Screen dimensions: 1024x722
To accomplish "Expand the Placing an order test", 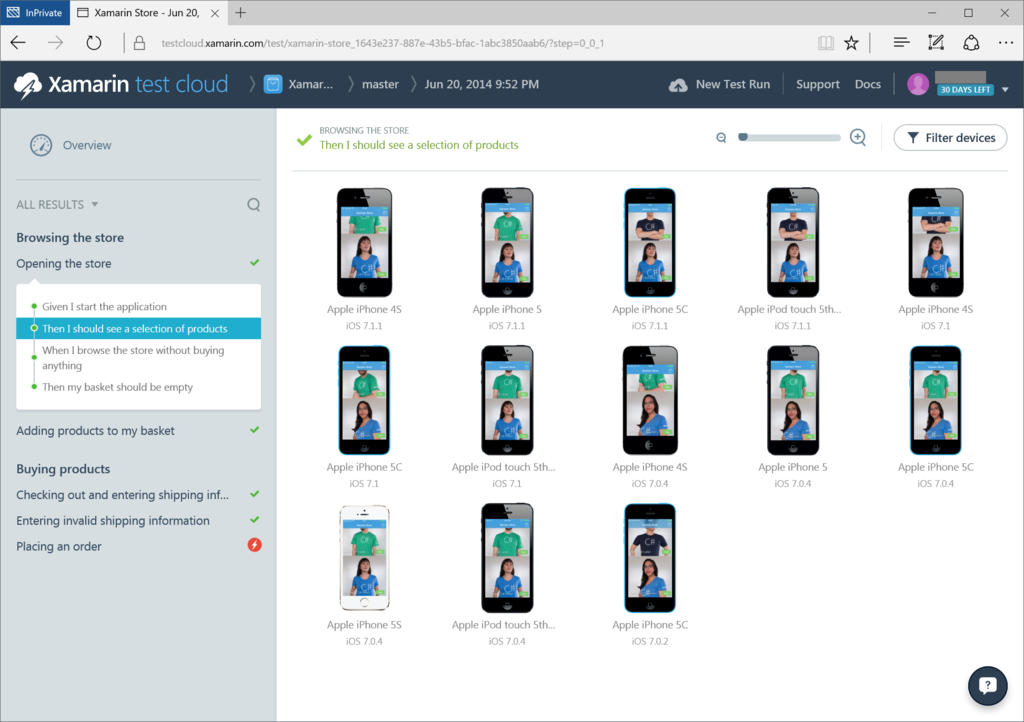I will (59, 546).
